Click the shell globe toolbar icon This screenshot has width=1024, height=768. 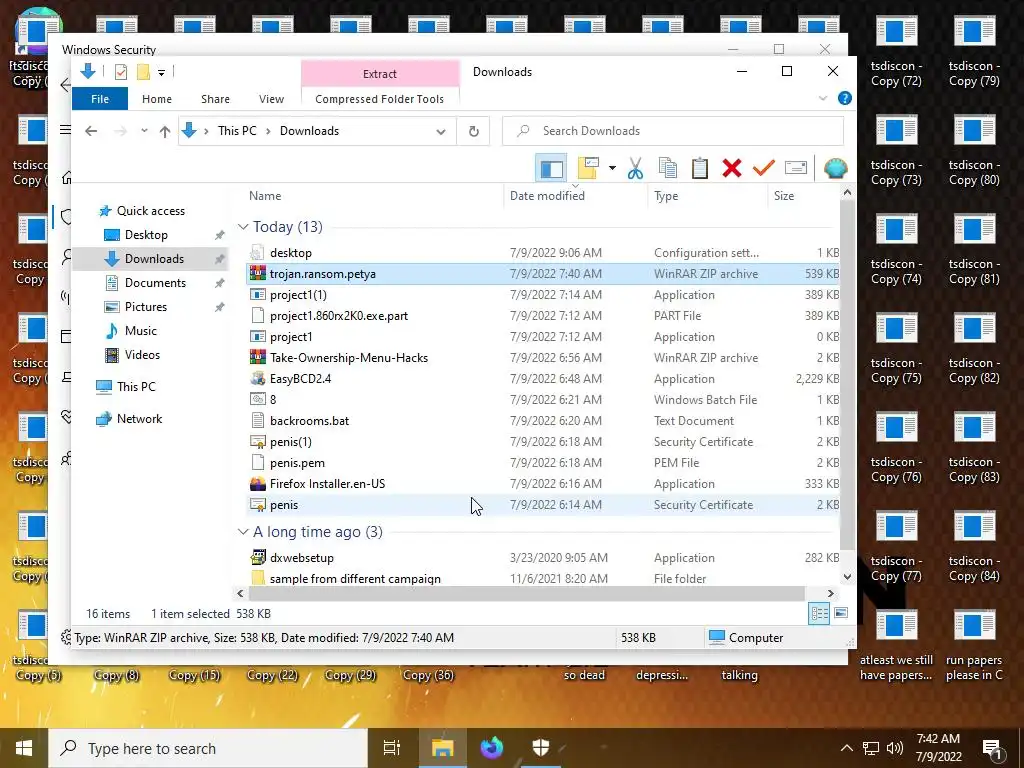pos(835,168)
